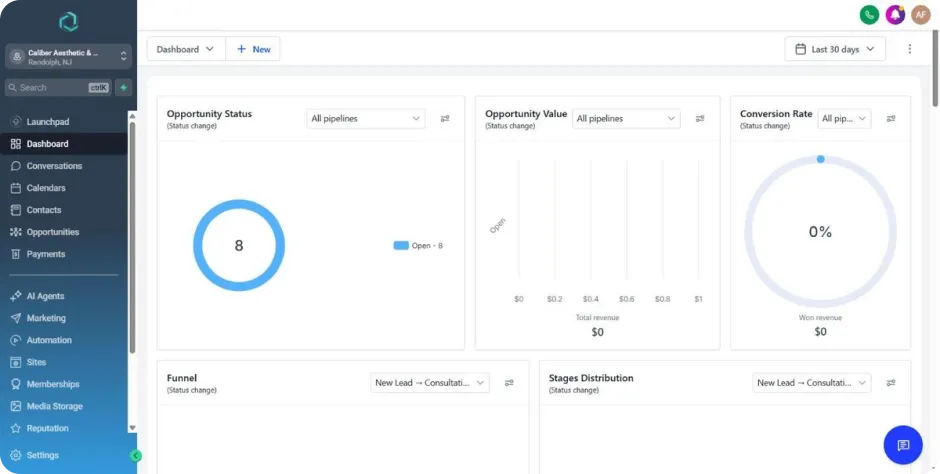Click the Conversations chat bubble icon

(16, 166)
